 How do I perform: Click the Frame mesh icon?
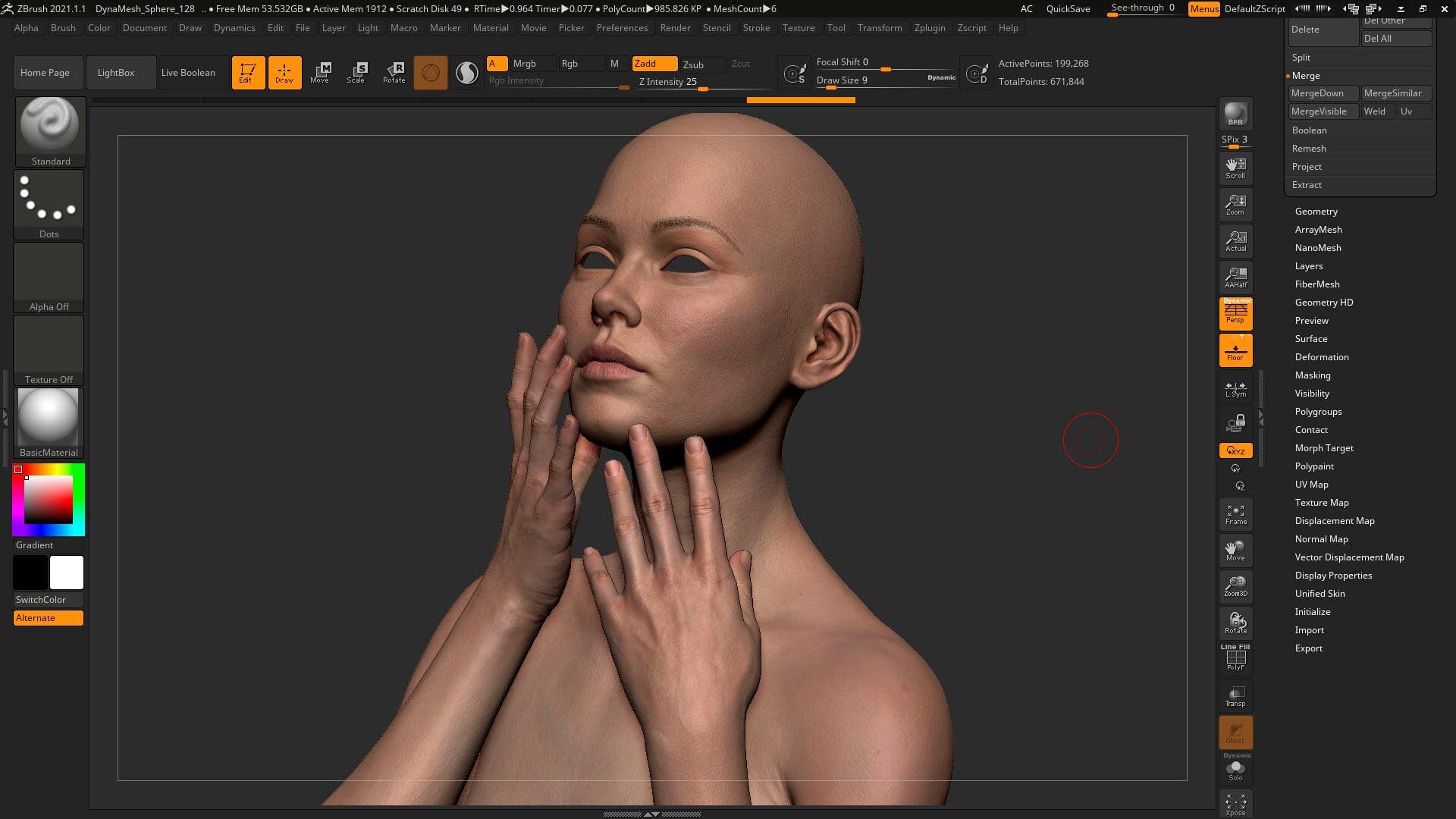point(1235,514)
